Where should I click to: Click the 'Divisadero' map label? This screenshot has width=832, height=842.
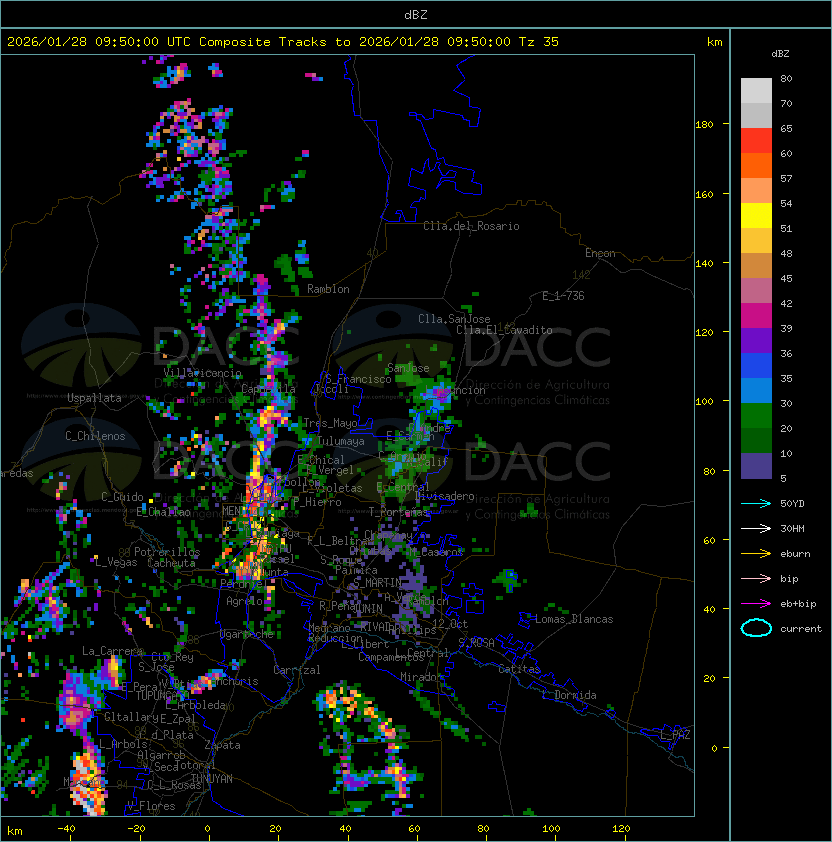pyautogui.click(x=445, y=496)
